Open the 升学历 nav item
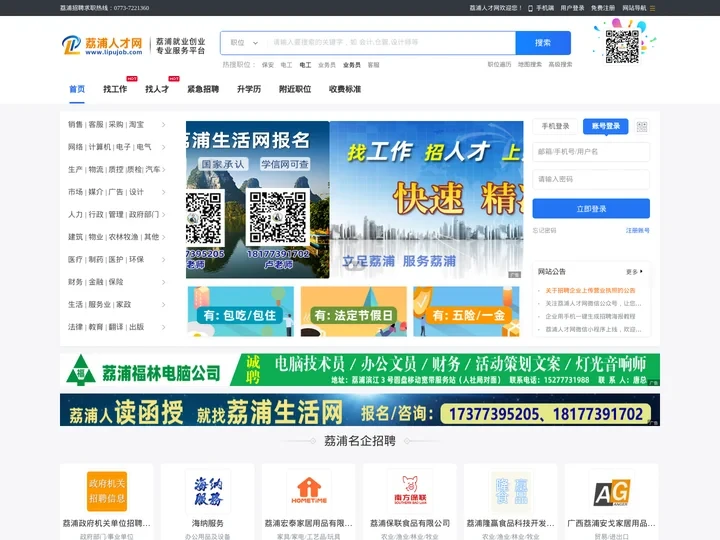Screen dimensions: 720x540 point(249,89)
